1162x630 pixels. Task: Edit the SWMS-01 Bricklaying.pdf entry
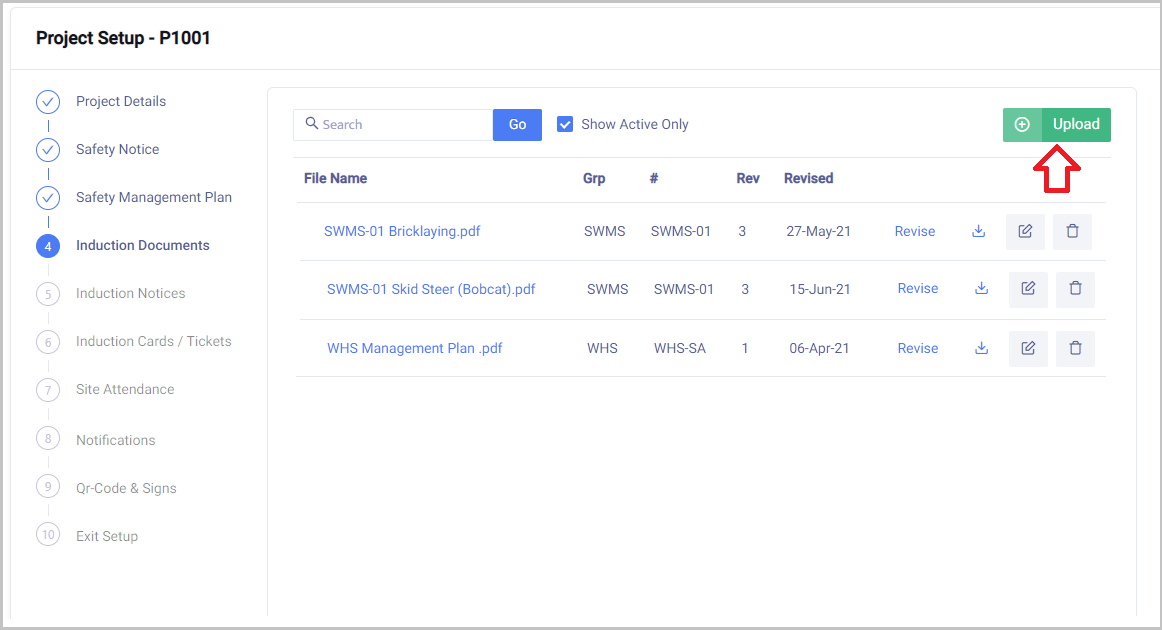click(x=1025, y=231)
